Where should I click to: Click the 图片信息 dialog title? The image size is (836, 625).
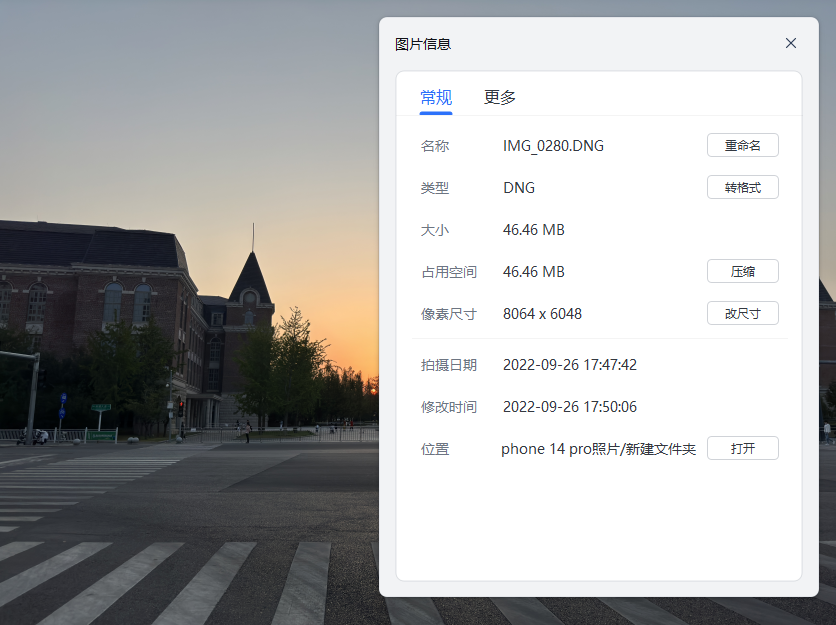coord(423,44)
